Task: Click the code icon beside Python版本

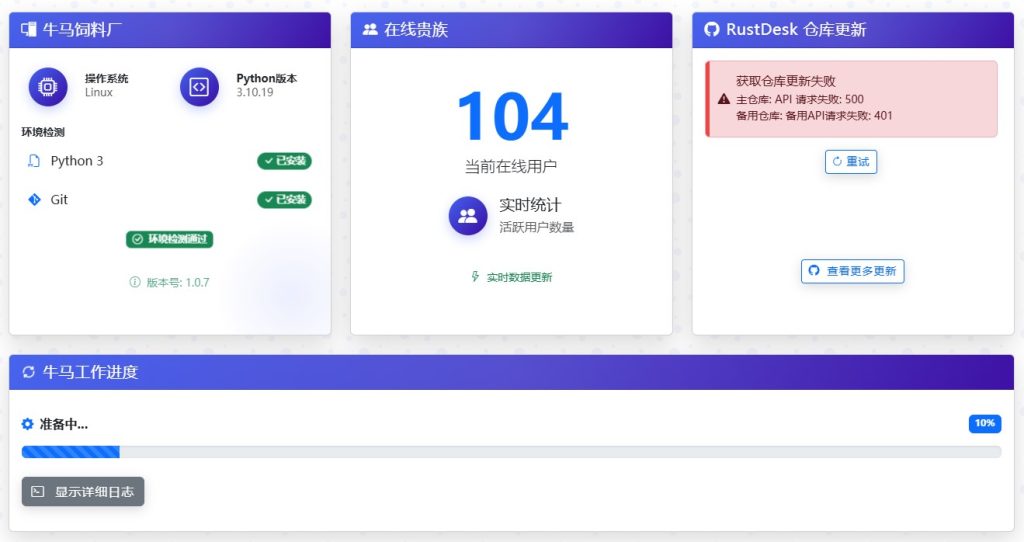Action: click(x=199, y=86)
